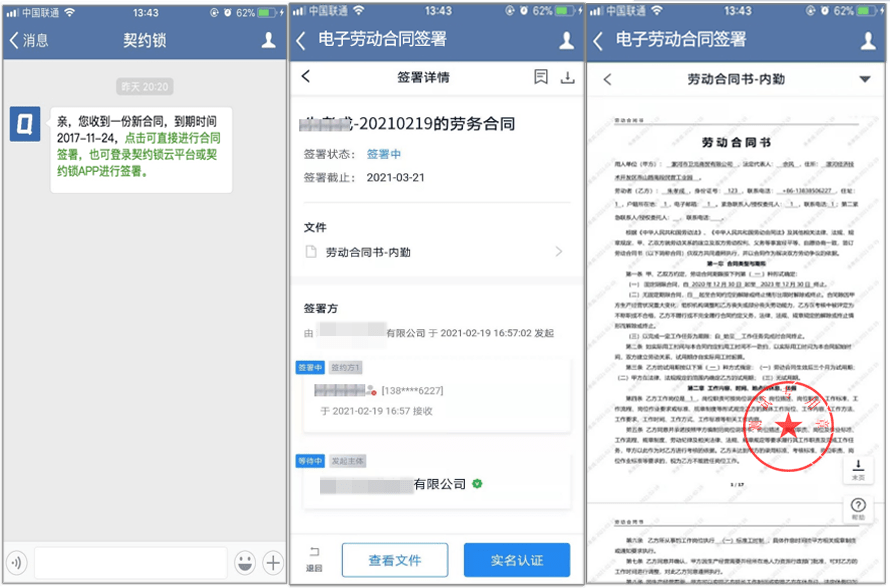Tap the 消息 back arrow in chat
This screenshot has width=890, height=588.
click(x=28, y=40)
